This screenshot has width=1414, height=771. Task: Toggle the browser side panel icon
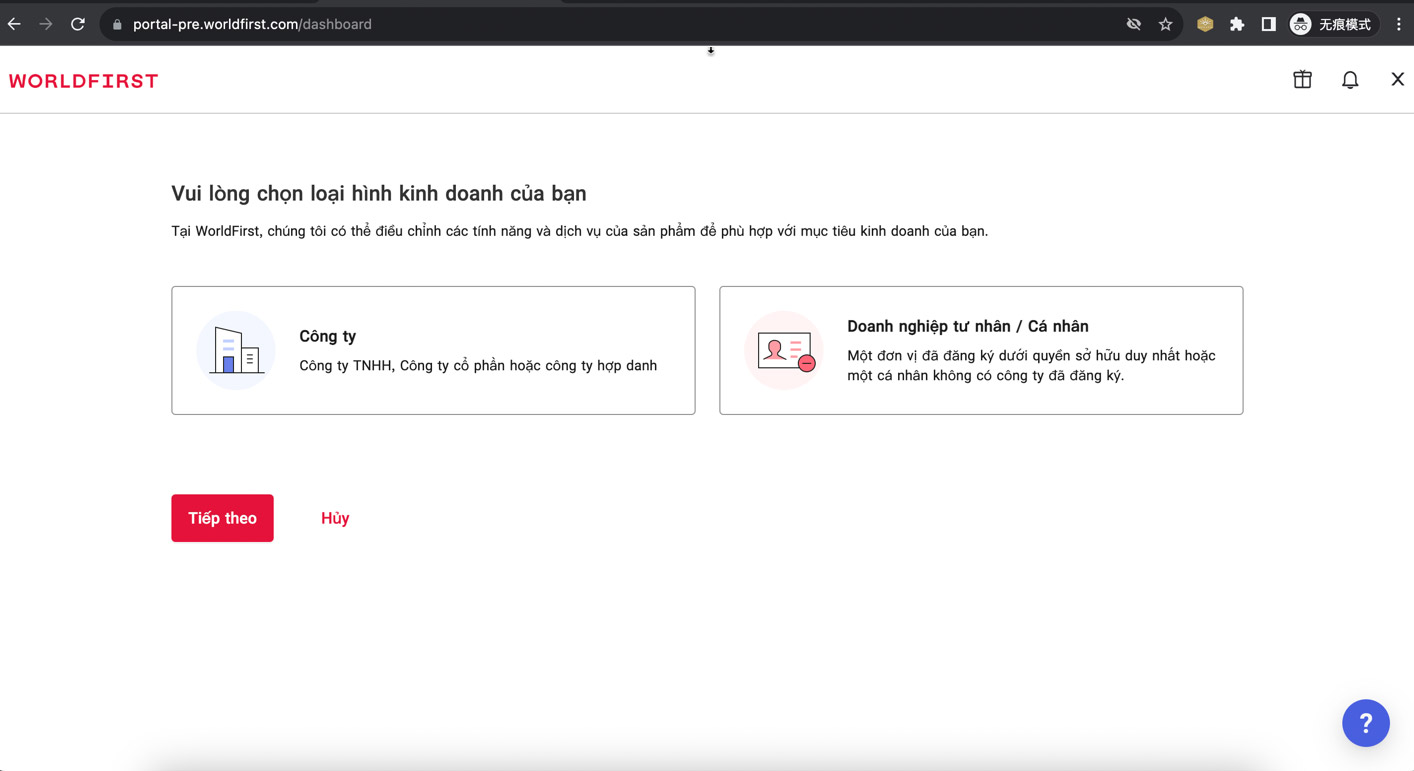(x=1268, y=24)
